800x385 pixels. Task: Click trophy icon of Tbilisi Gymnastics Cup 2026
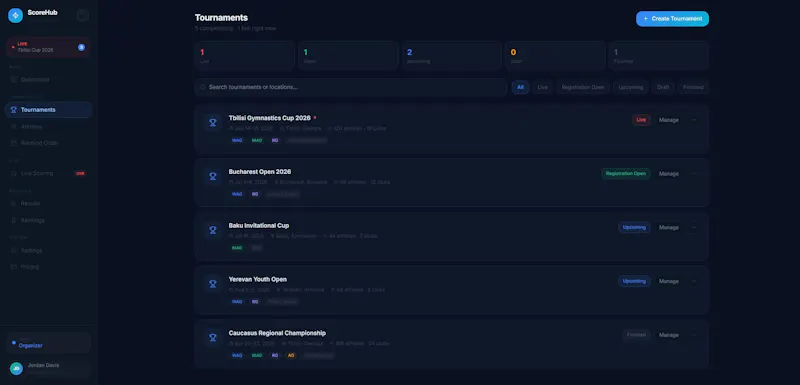coord(213,122)
